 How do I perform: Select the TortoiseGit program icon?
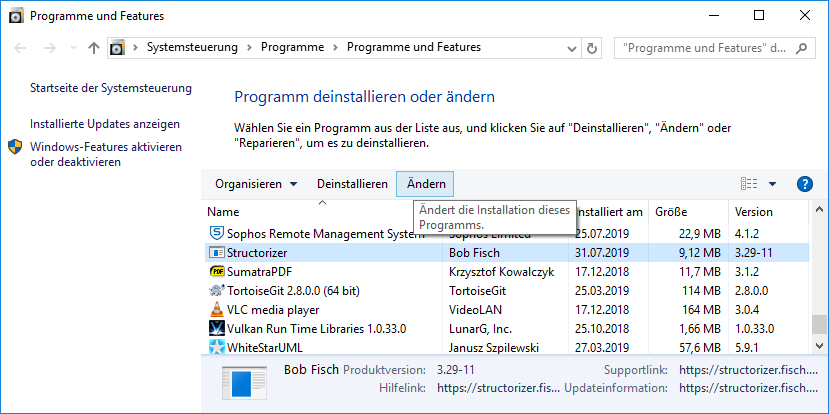(217, 291)
